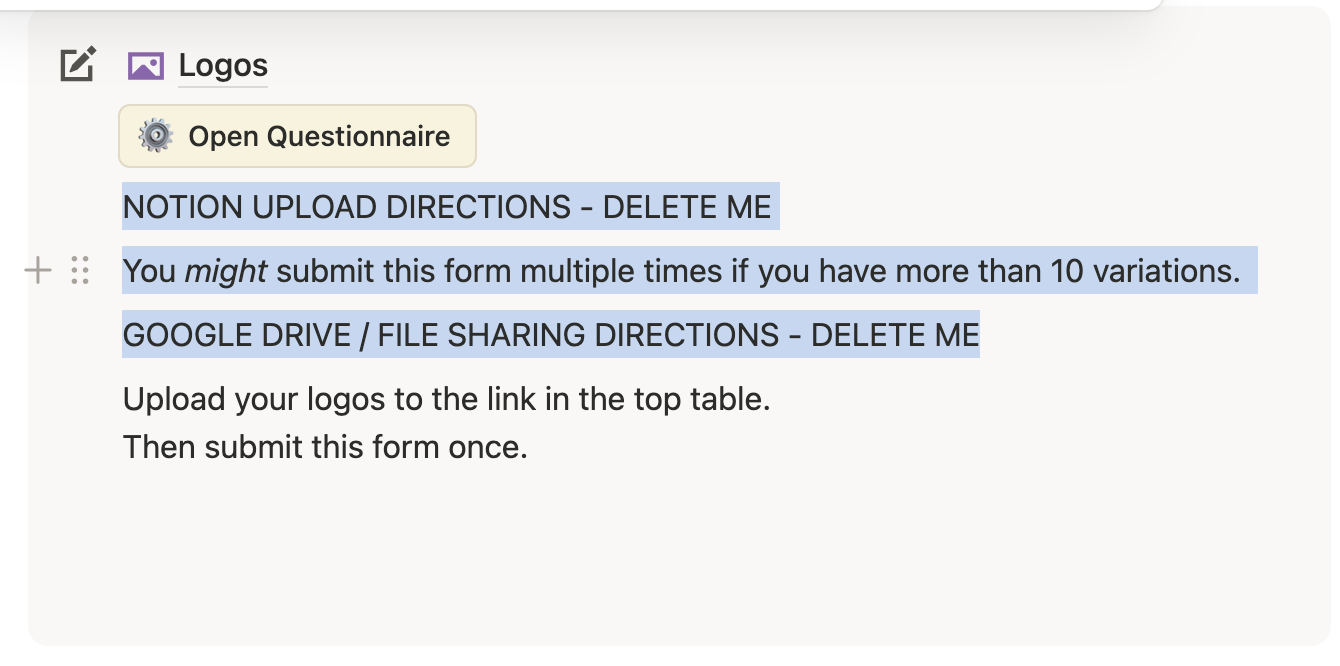This screenshot has width=1340, height=666.
Task: Click the "Then submit this form once." line
Action: [x=324, y=446]
